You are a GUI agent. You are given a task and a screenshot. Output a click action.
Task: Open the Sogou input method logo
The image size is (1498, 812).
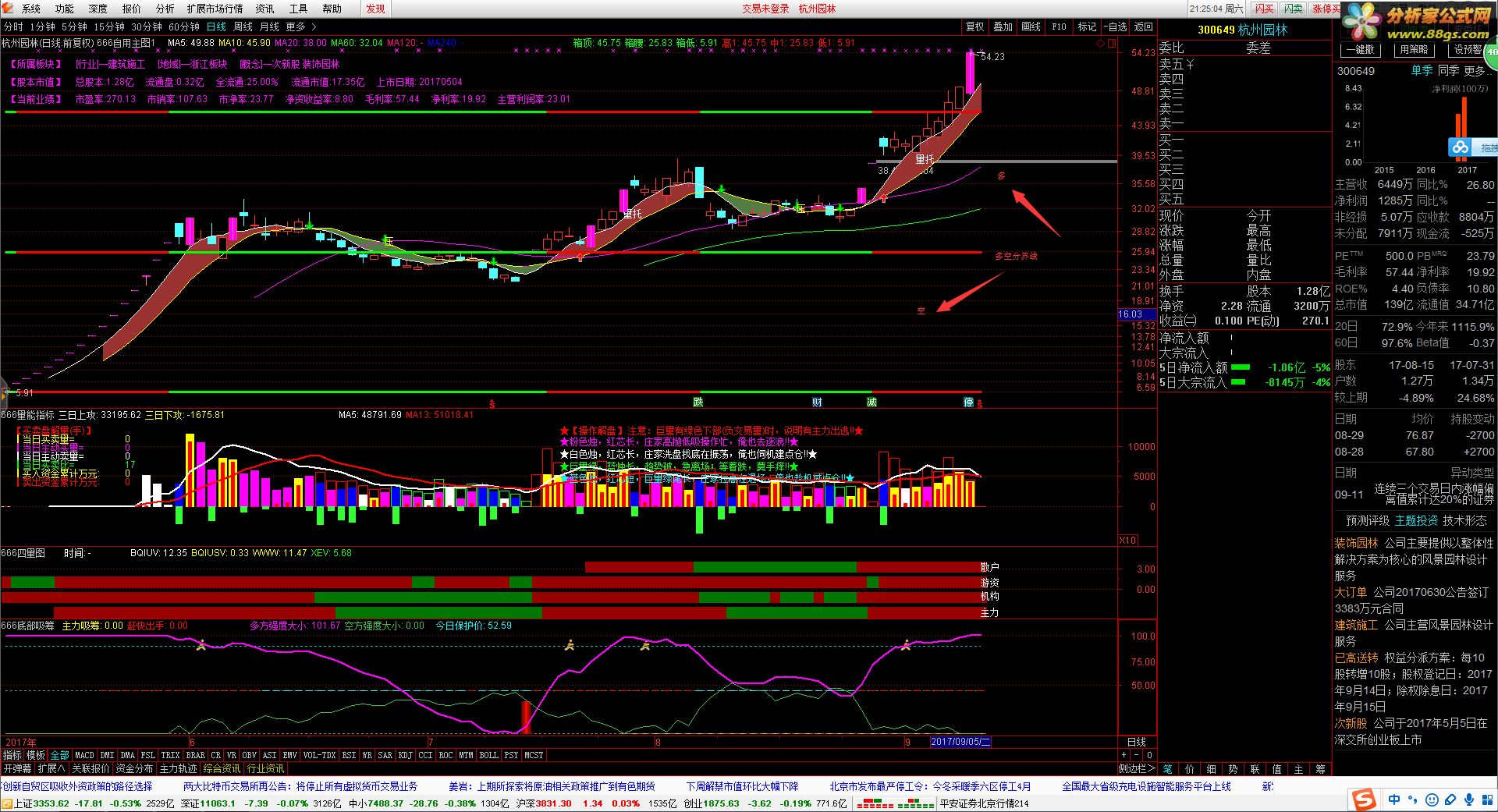click(x=1364, y=800)
